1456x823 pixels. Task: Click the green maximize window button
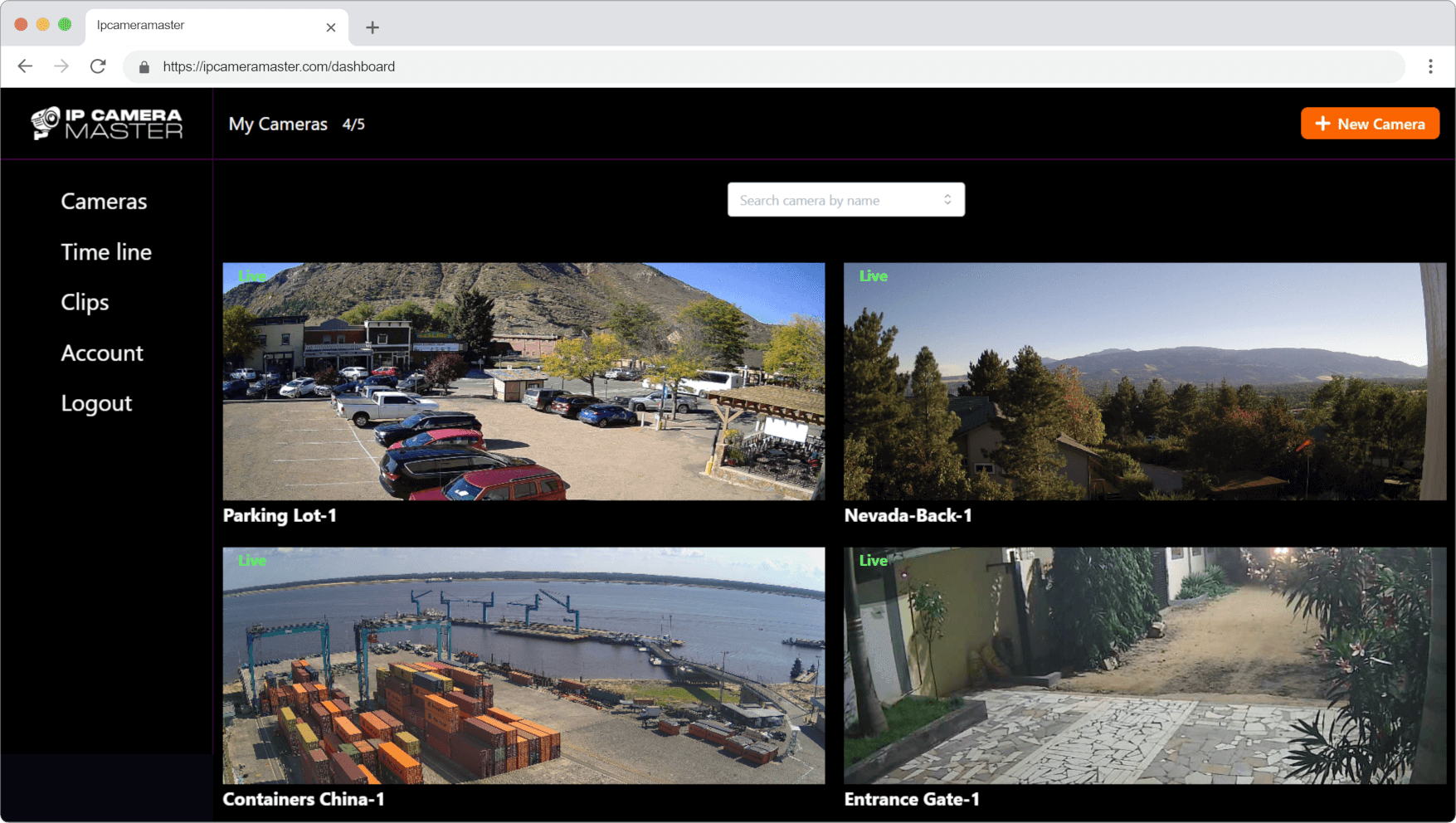coord(65,24)
